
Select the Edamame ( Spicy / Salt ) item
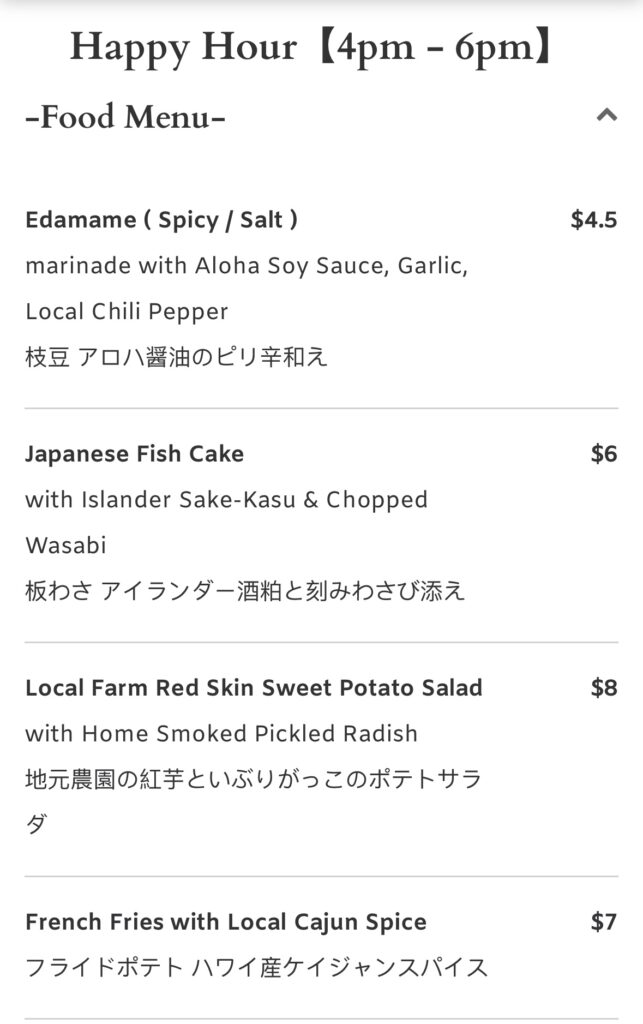tap(161, 220)
